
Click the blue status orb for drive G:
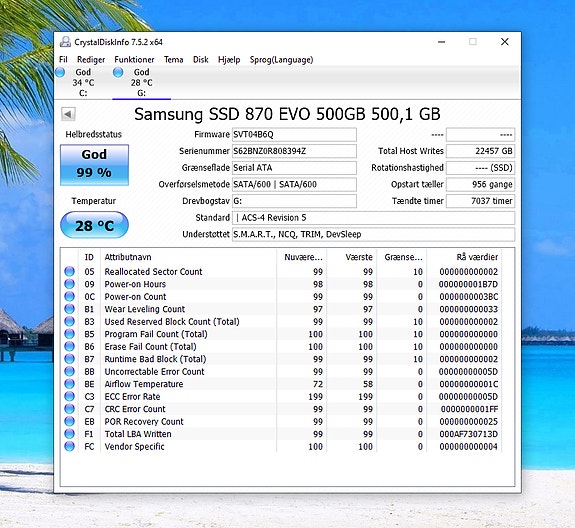(118, 72)
